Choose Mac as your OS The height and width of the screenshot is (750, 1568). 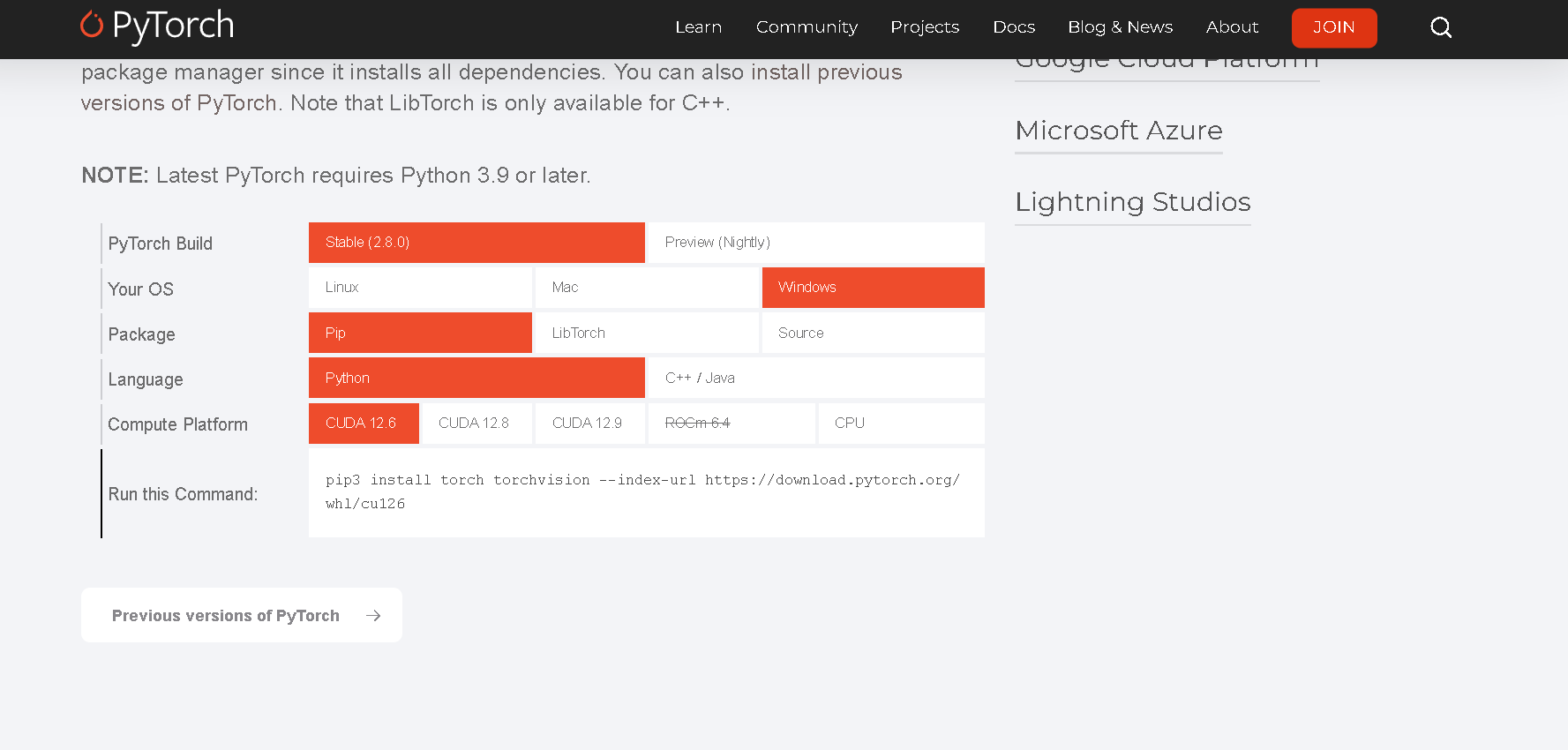(x=647, y=288)
